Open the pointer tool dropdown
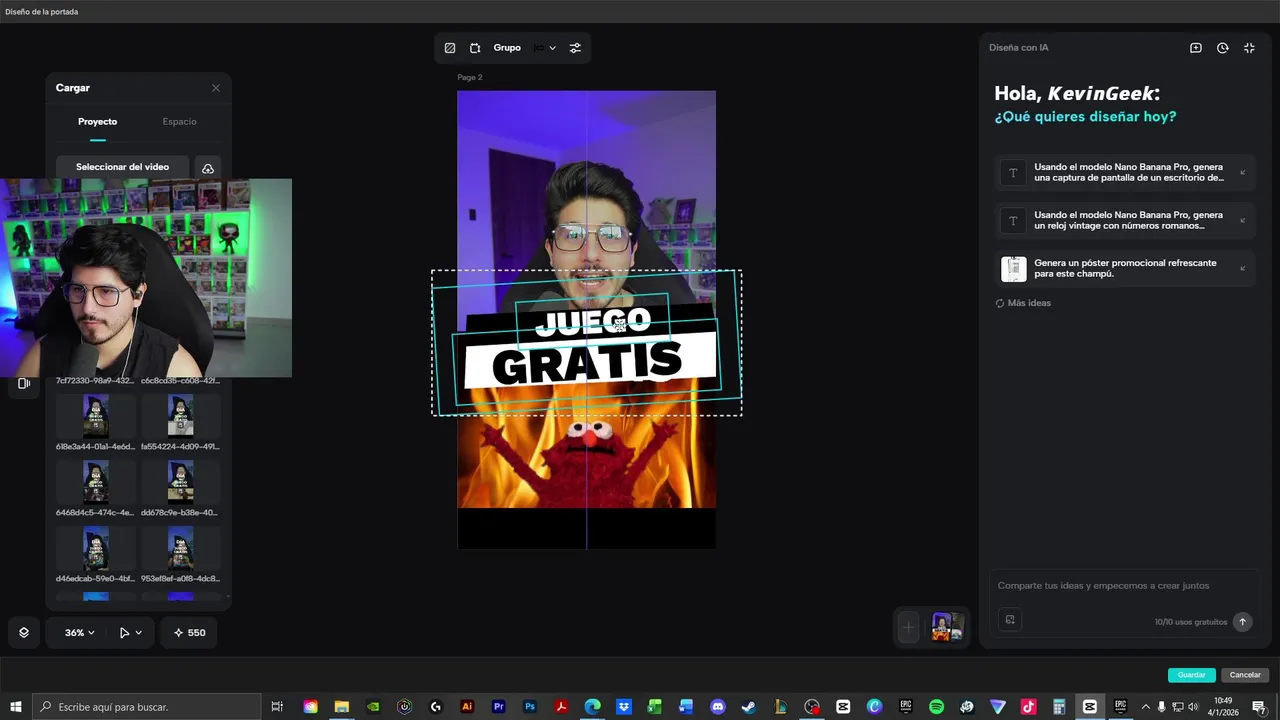1280x720 pixels. [130, 632]
